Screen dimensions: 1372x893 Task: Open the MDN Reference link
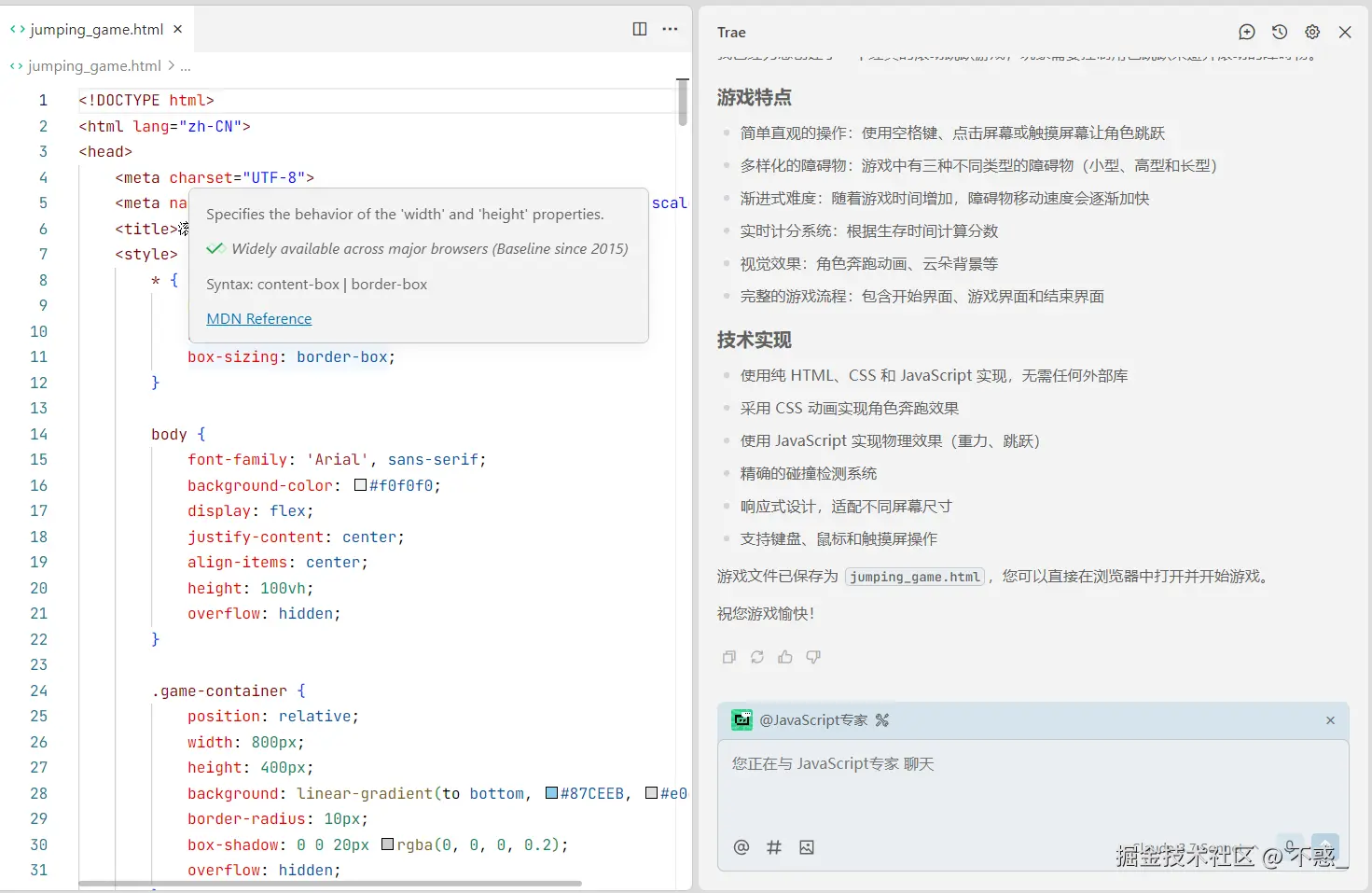tap(259, 318)
